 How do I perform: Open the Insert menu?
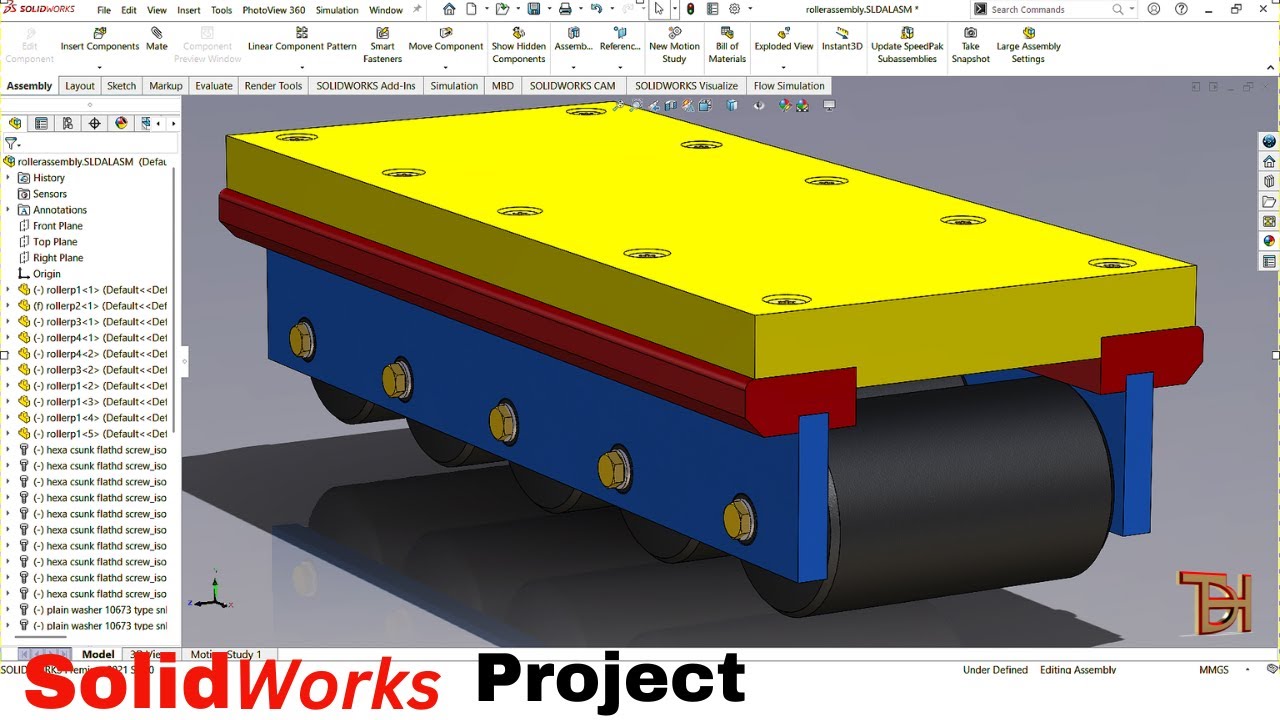188,10
